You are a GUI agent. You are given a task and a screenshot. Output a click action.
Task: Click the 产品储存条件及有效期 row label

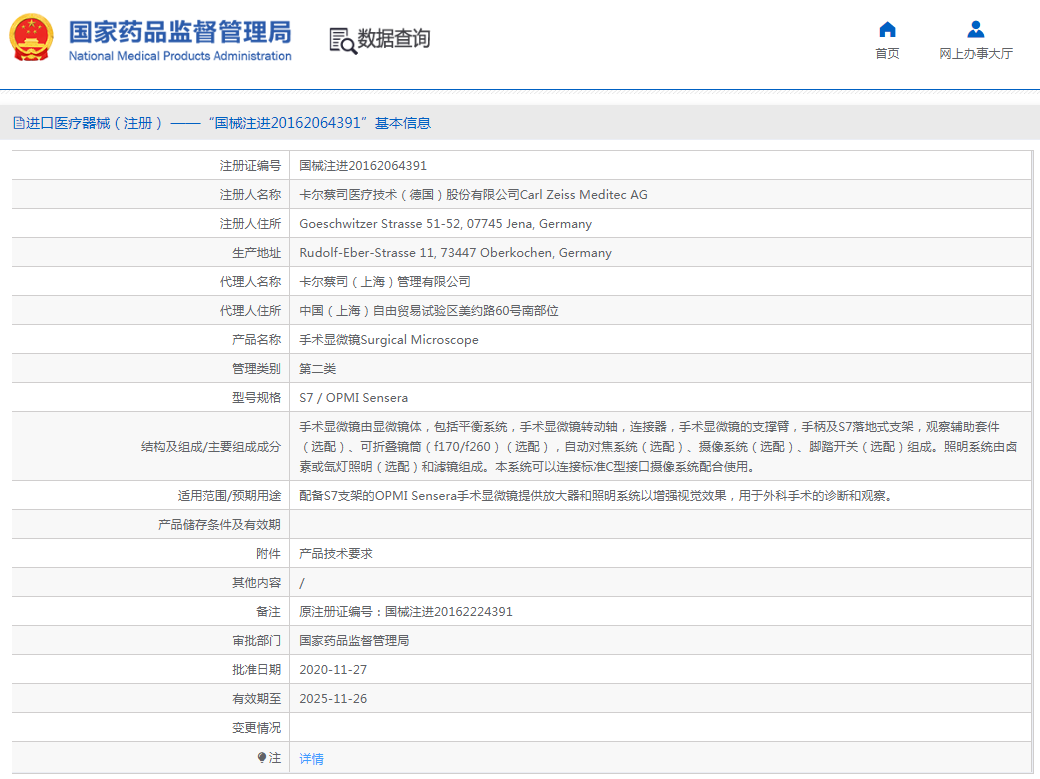(x=219, y=525)
